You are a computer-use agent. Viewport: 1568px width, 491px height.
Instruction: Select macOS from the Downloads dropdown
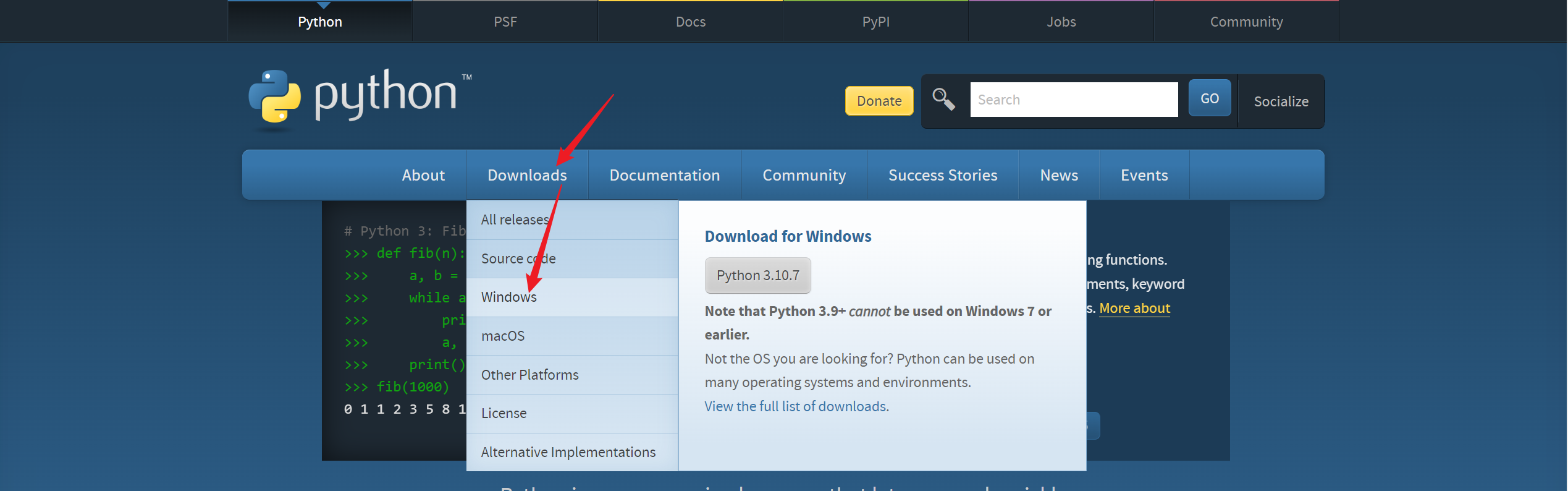(x=503, y=336)
